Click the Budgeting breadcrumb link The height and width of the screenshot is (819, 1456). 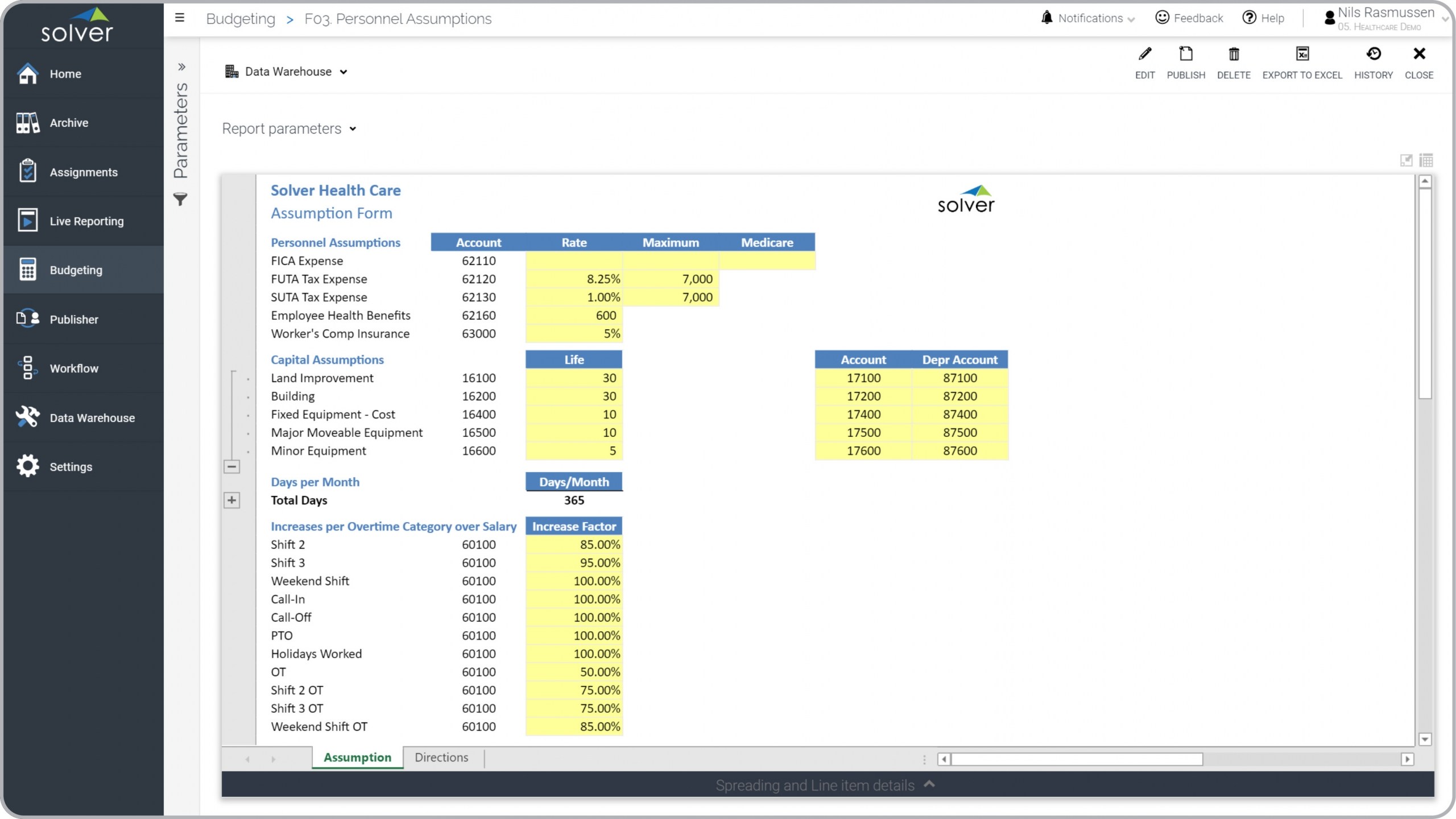241,19
